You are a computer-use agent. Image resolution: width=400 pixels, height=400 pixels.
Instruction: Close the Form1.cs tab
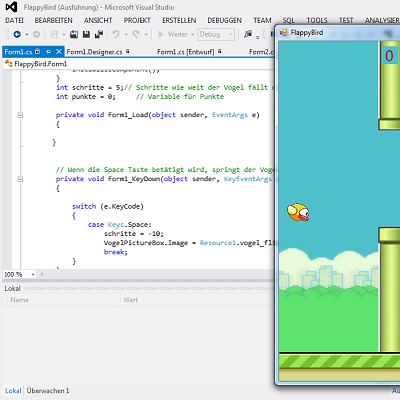point(59,52)
